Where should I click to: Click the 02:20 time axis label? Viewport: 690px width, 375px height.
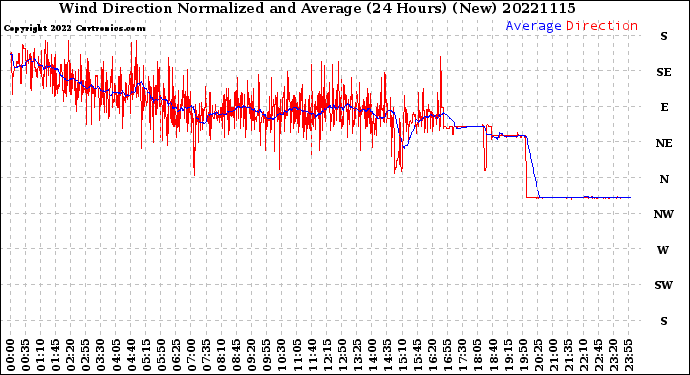point(71,355)
